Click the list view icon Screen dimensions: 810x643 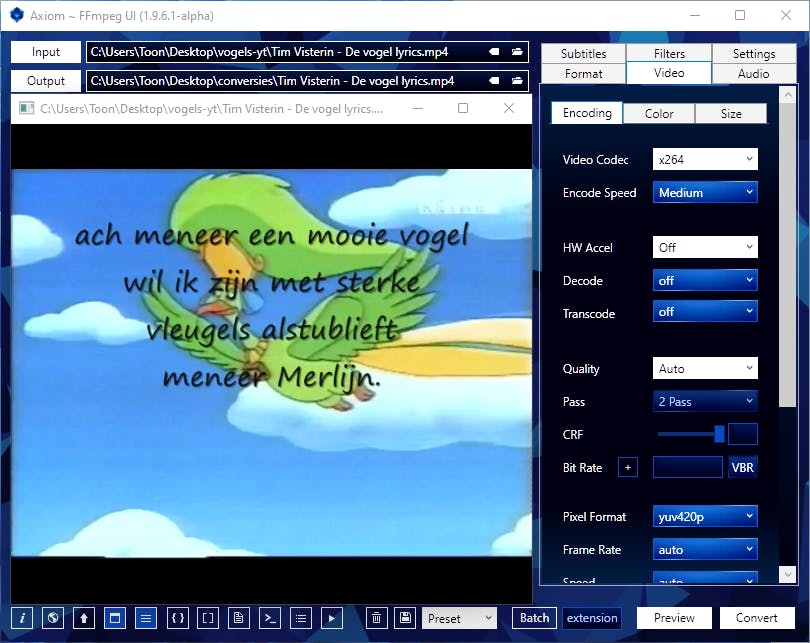click(x=301, y=618)
